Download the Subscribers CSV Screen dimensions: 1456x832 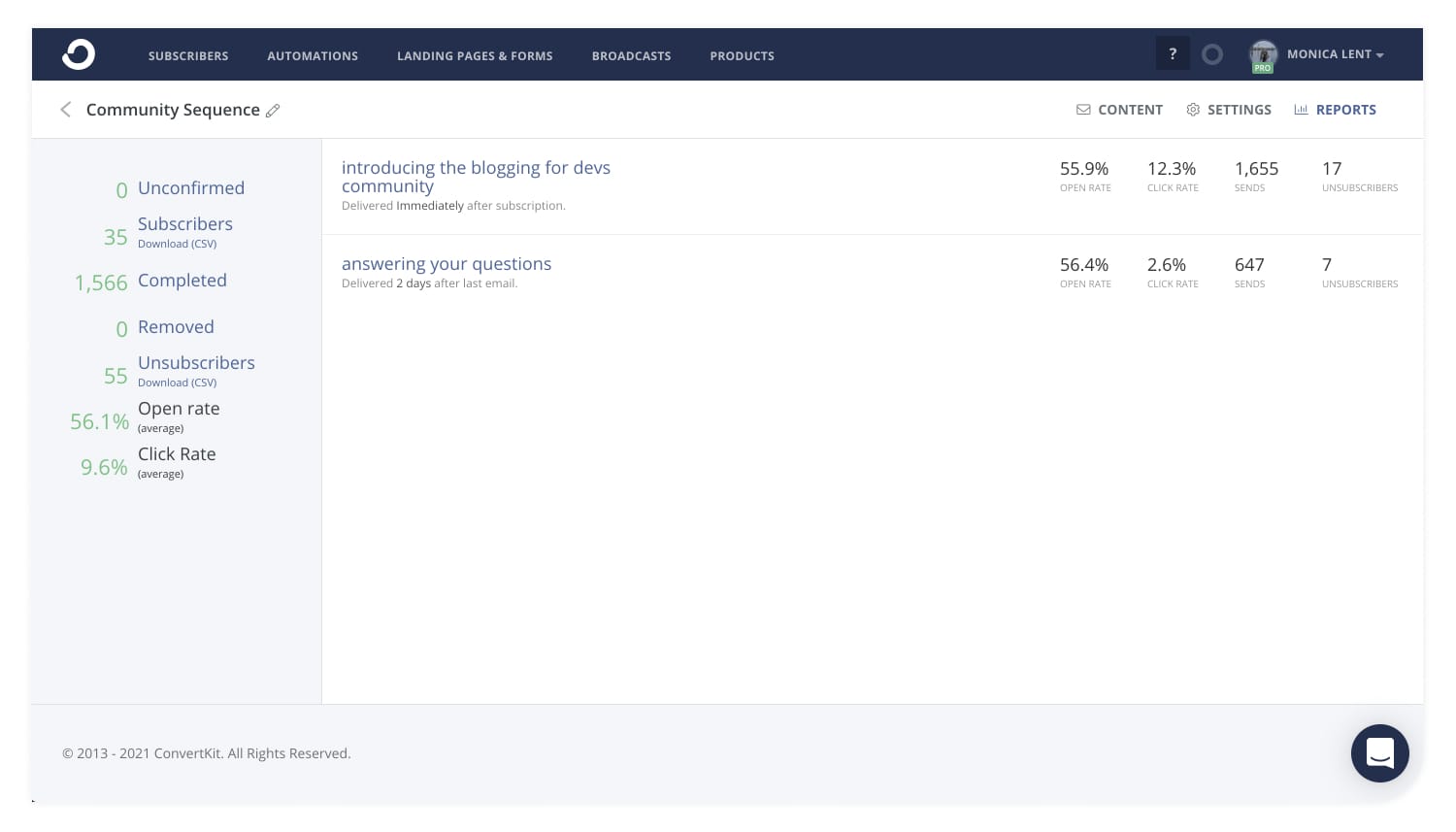tap(177, 244)
